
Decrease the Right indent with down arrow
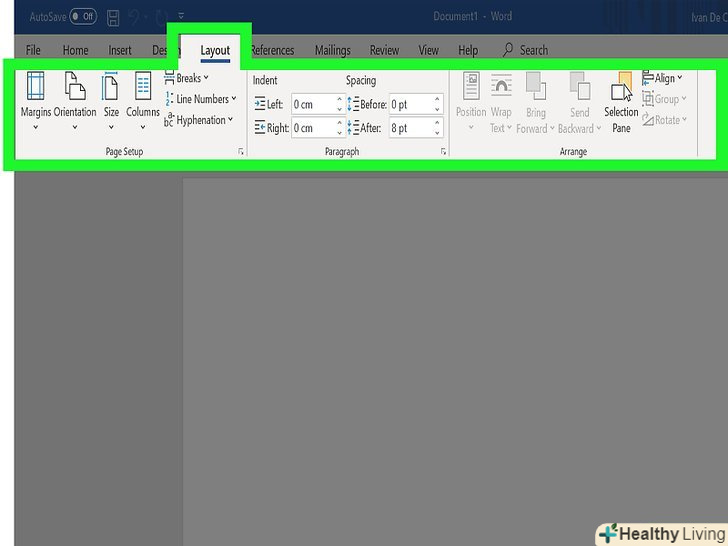pos(340,133)
